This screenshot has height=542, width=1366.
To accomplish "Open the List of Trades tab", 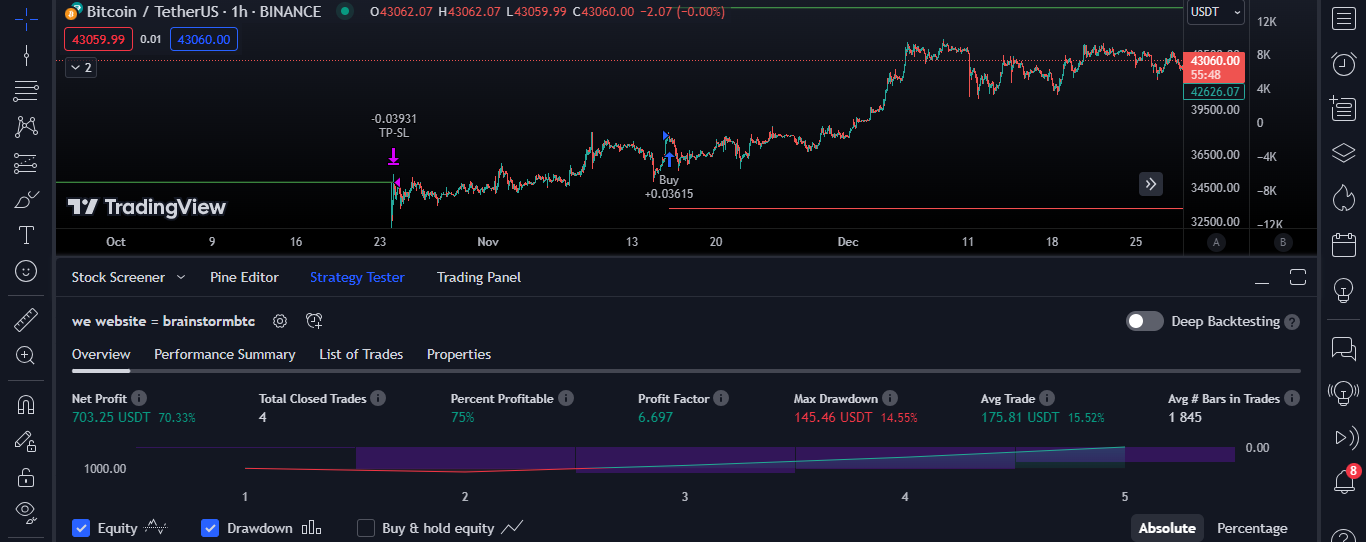I will pyautogui.click(x=361, y=354).
